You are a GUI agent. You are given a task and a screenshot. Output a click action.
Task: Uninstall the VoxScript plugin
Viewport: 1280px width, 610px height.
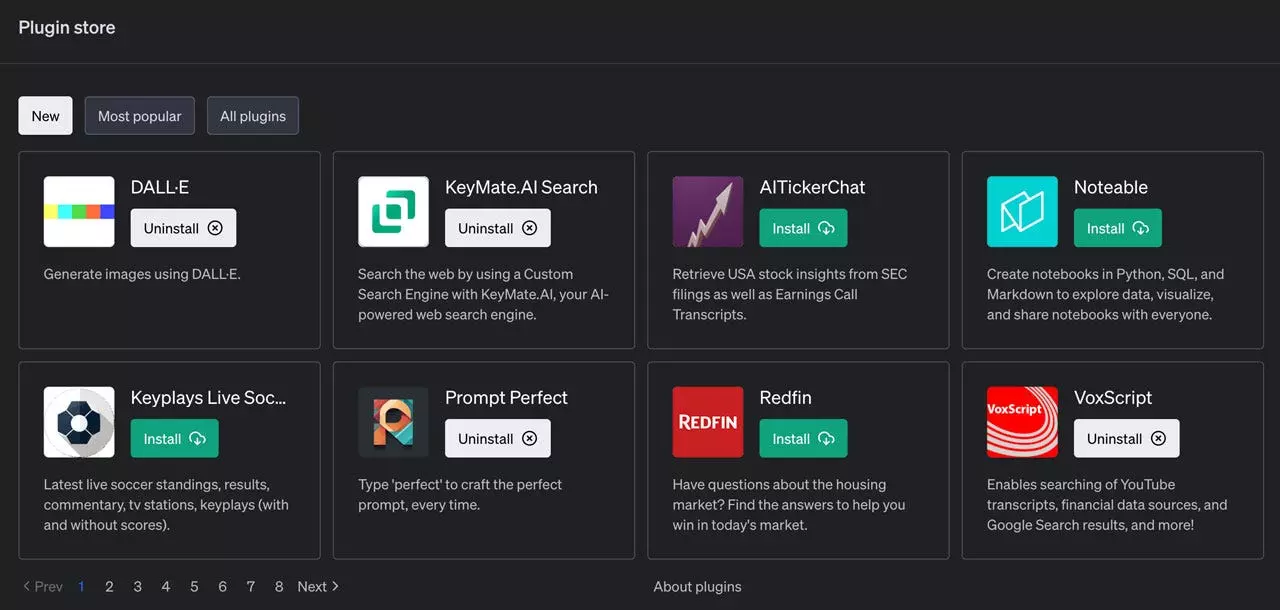[x=1127, y=438]
